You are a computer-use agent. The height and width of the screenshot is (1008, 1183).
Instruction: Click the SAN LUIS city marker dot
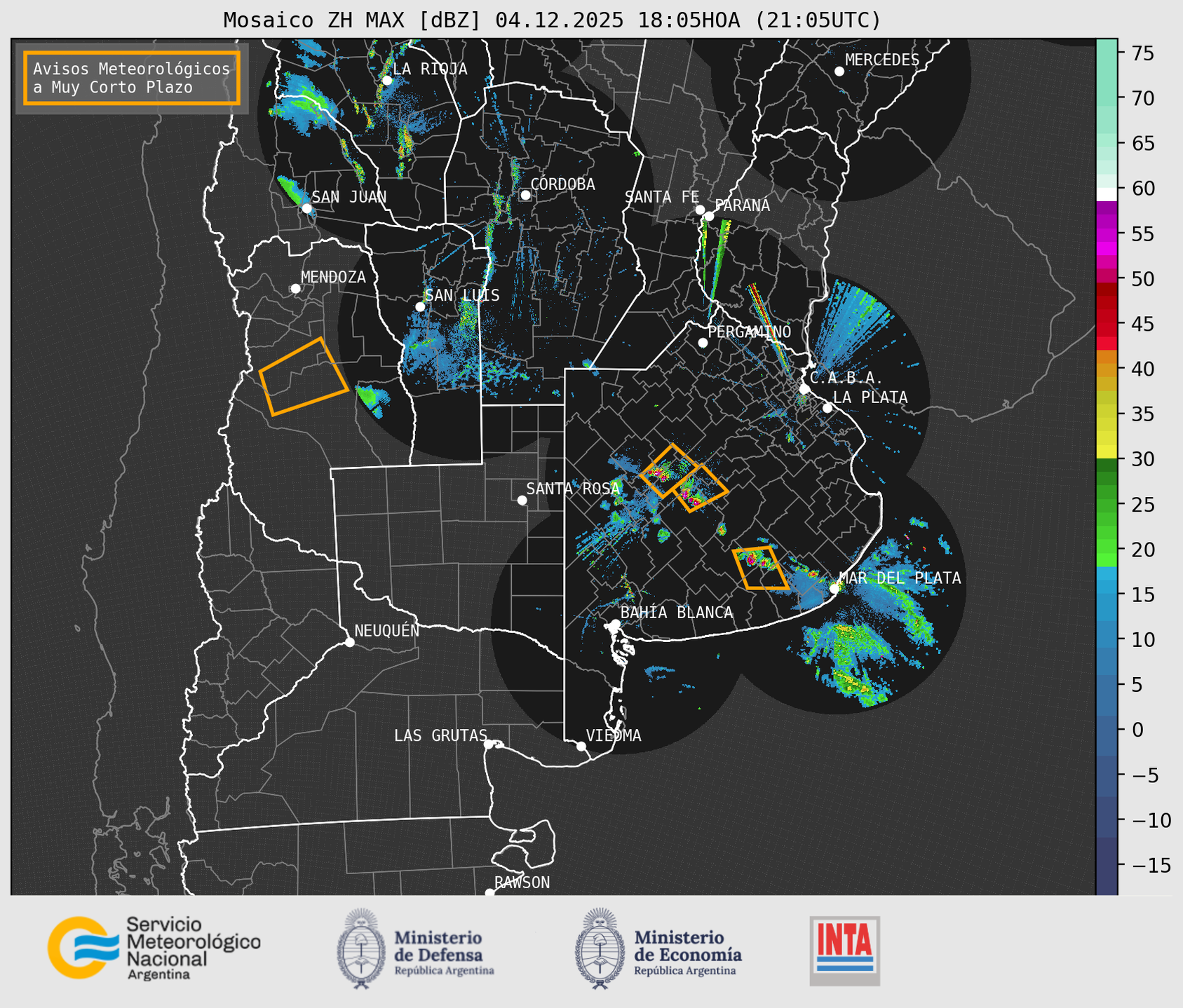tap(420, 306)
